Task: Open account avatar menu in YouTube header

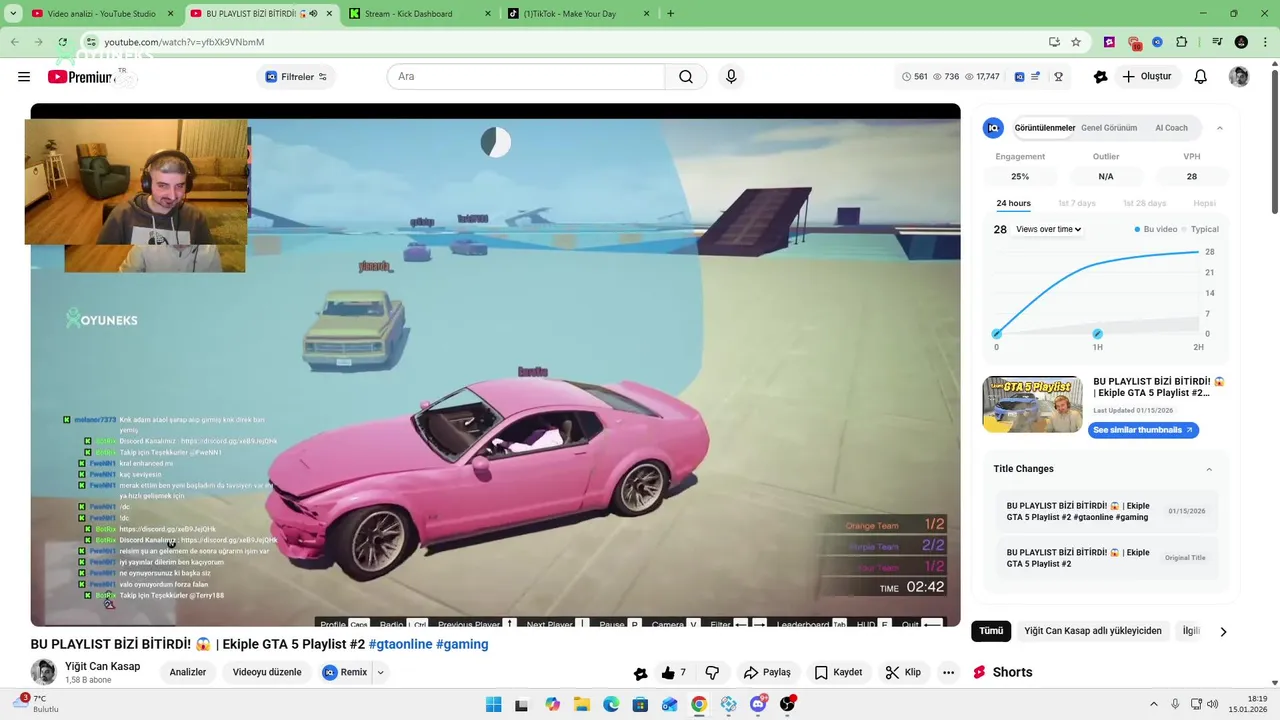Action: 1239,77
